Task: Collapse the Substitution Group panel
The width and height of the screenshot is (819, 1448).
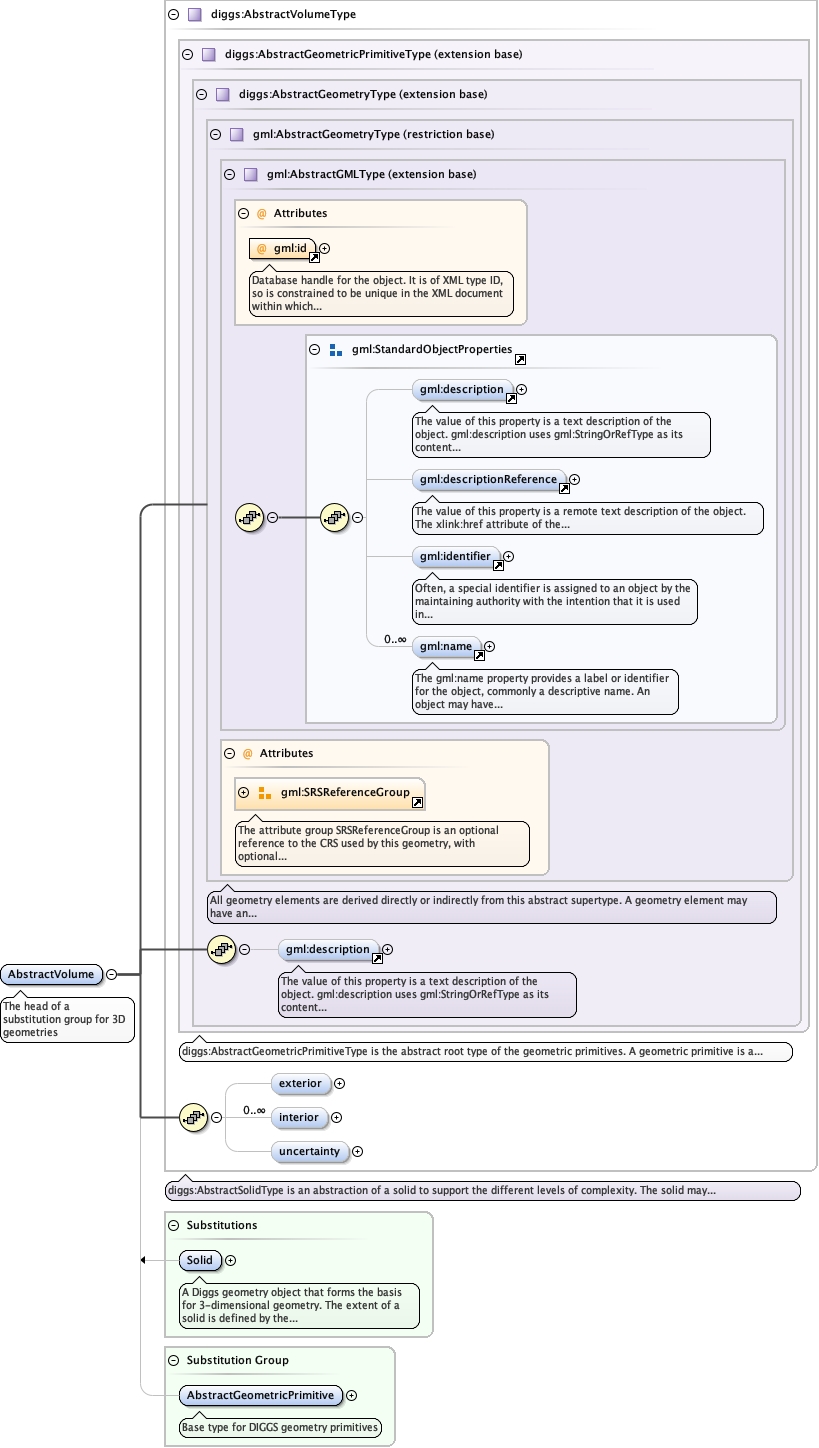Action: coord(173,1360)
